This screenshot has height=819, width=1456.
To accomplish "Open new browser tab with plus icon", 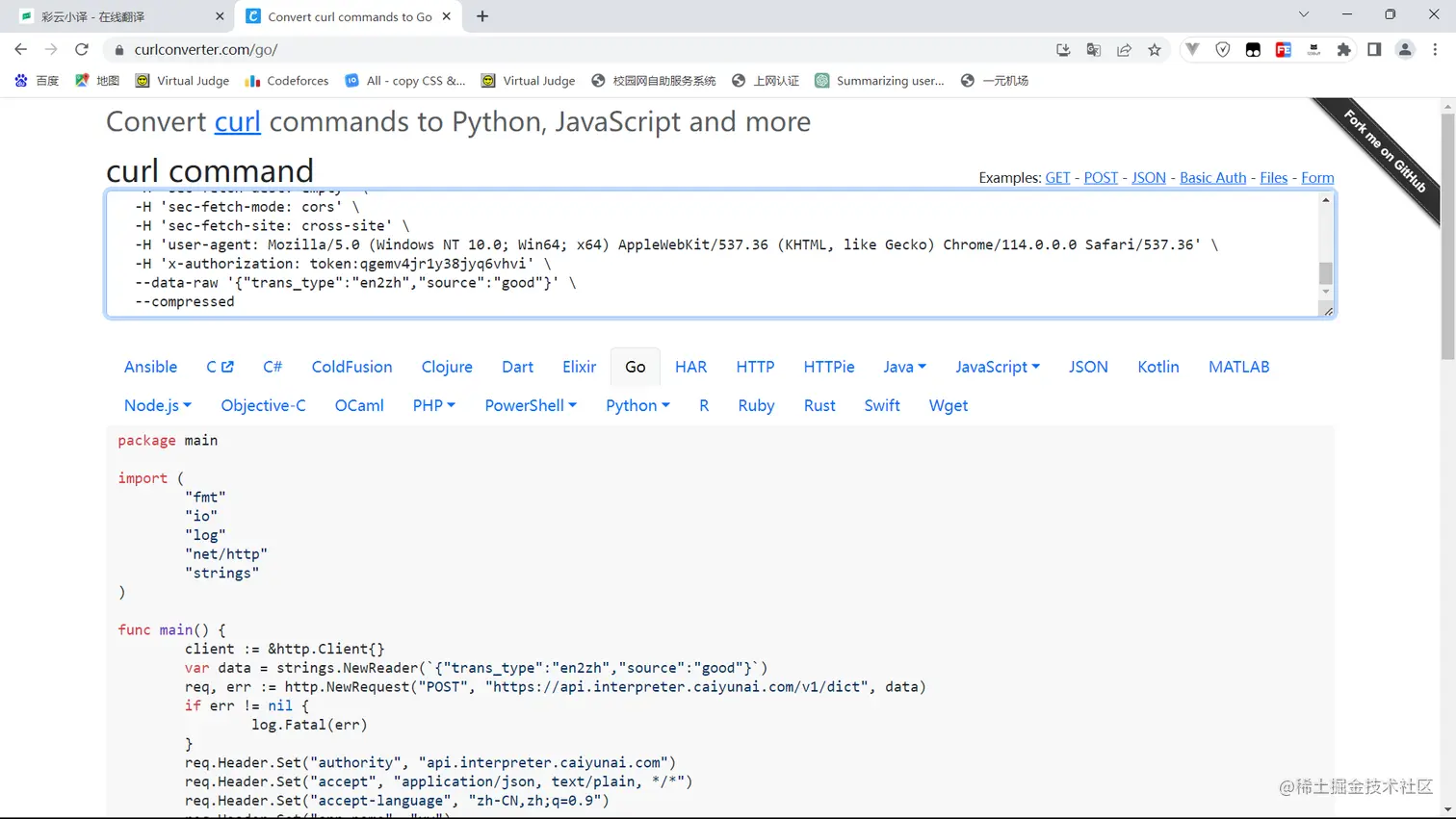I will click(x=482, y=16).
